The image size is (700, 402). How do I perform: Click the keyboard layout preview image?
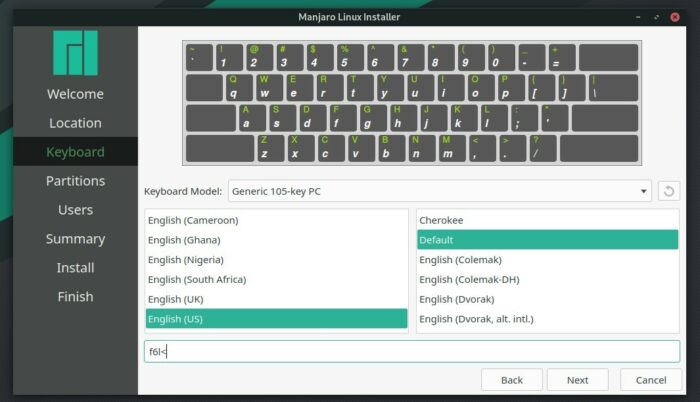click(x=412, y=103)
